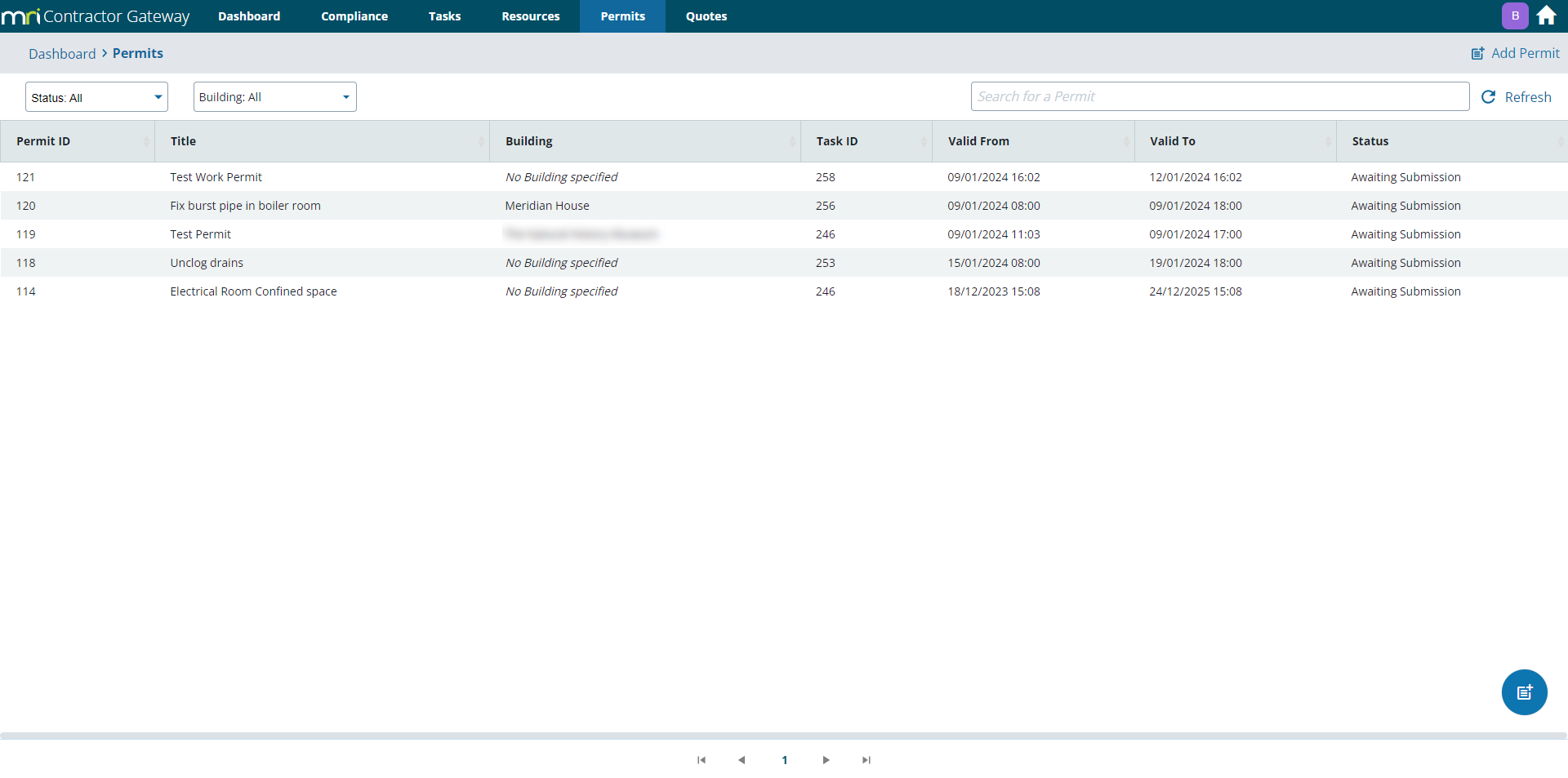Click Dashboard in the breadcrumb

click(x=62, y=54)
